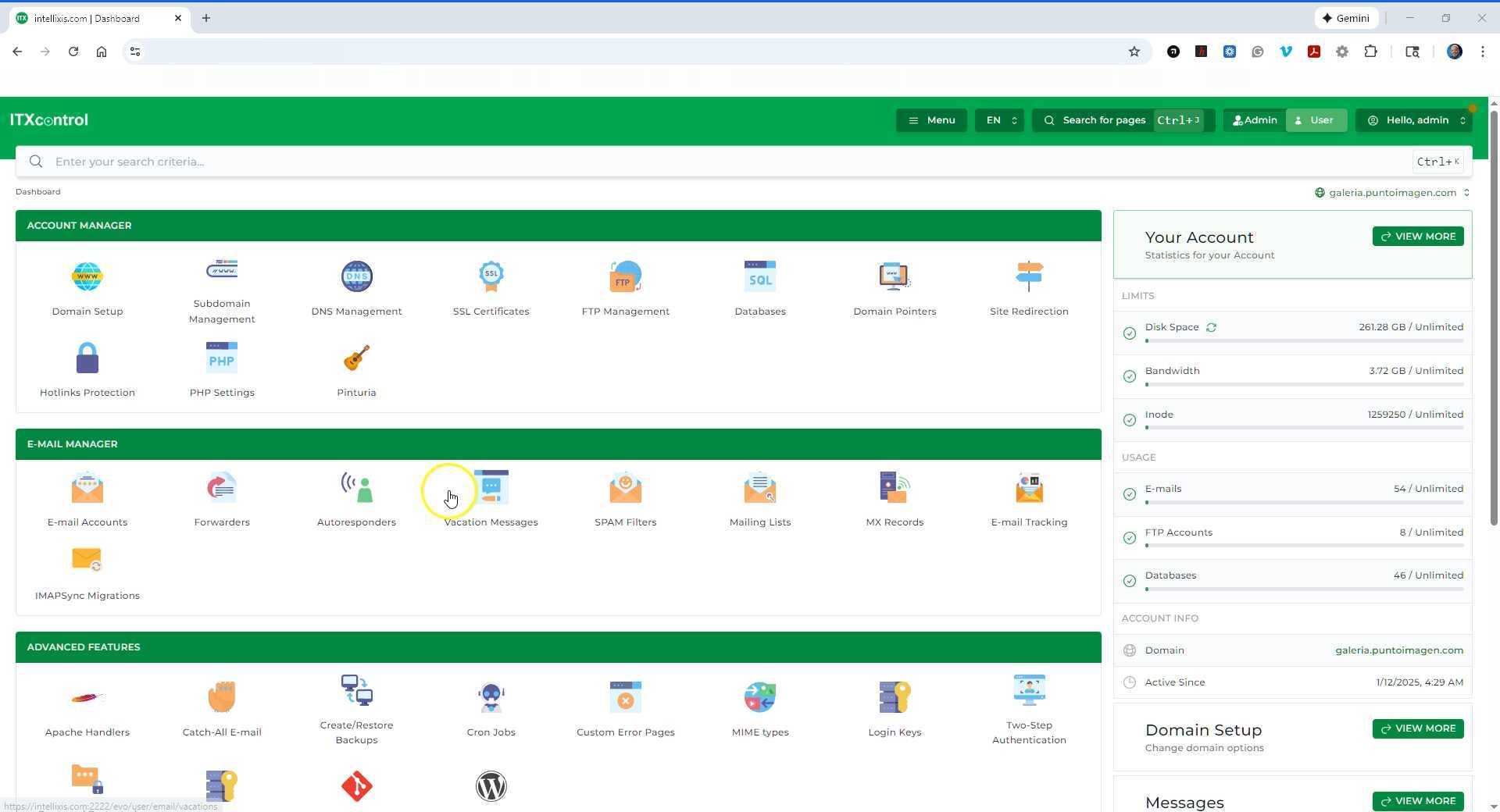This screenshot has width=1500, height=812.
Task: Open Mailing Lists icon
Action: click(x=760, y=487)
